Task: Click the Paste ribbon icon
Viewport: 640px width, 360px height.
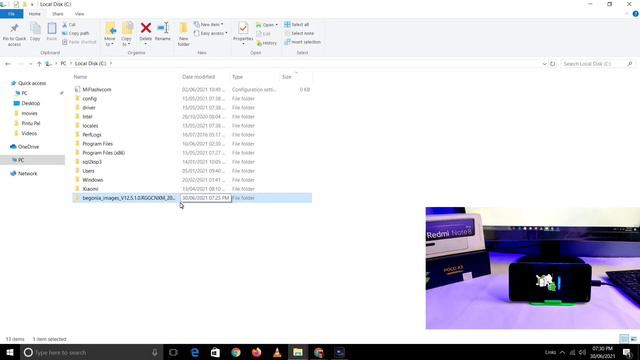Action: coord(52,32)
